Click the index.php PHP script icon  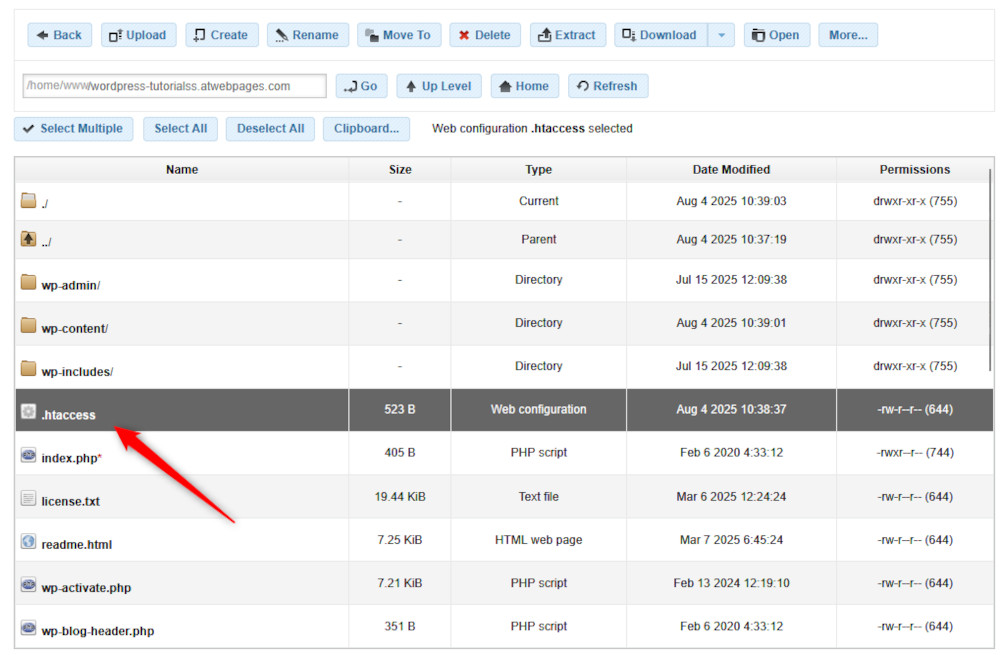[28, 454]
